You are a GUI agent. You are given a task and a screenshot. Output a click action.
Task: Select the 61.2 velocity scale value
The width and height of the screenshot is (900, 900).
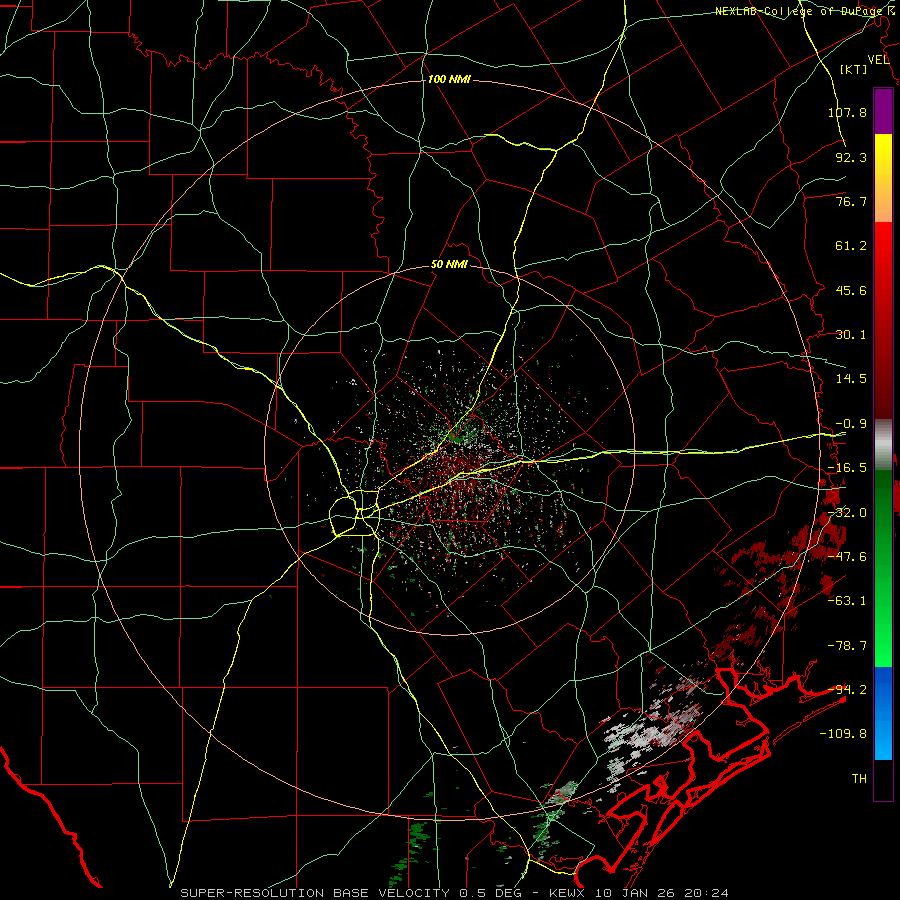(851, 246)
